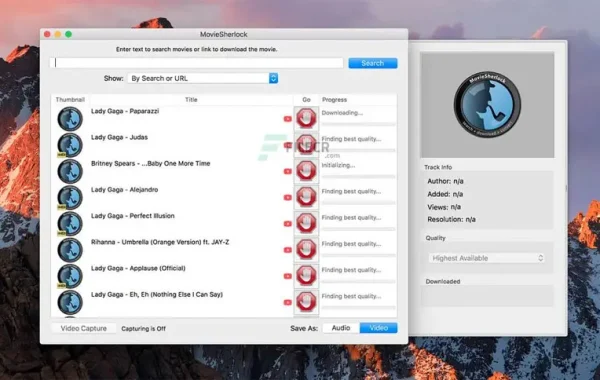Viewport: 600px width, 380px height.
Task: Click Capturing is Off status label
Action: [x=143, y=329]
